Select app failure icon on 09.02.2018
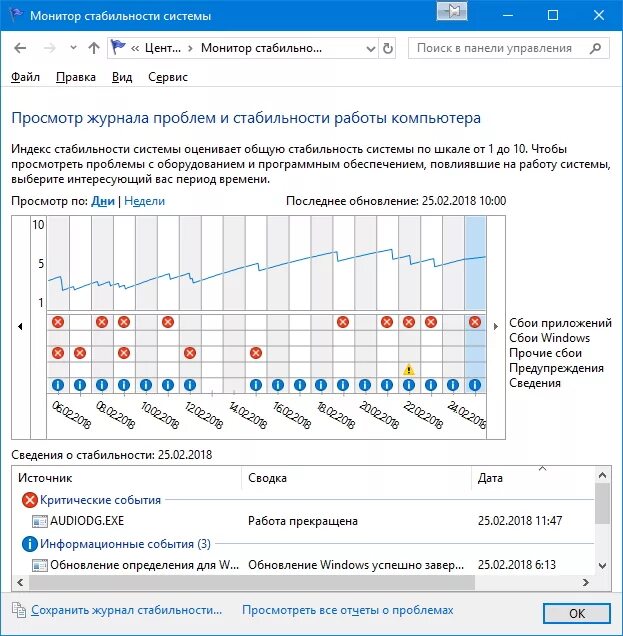The width and height of the screenshot is (623, 636). [124, 322]
